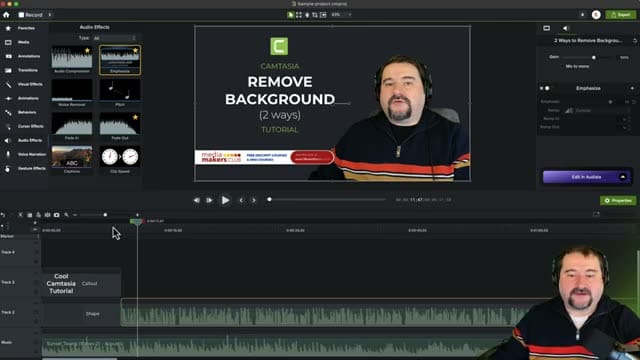Expand the Edit in Audiate arrow
The height and width of the screenshot is (360, 640).
(x=623, y=177)
